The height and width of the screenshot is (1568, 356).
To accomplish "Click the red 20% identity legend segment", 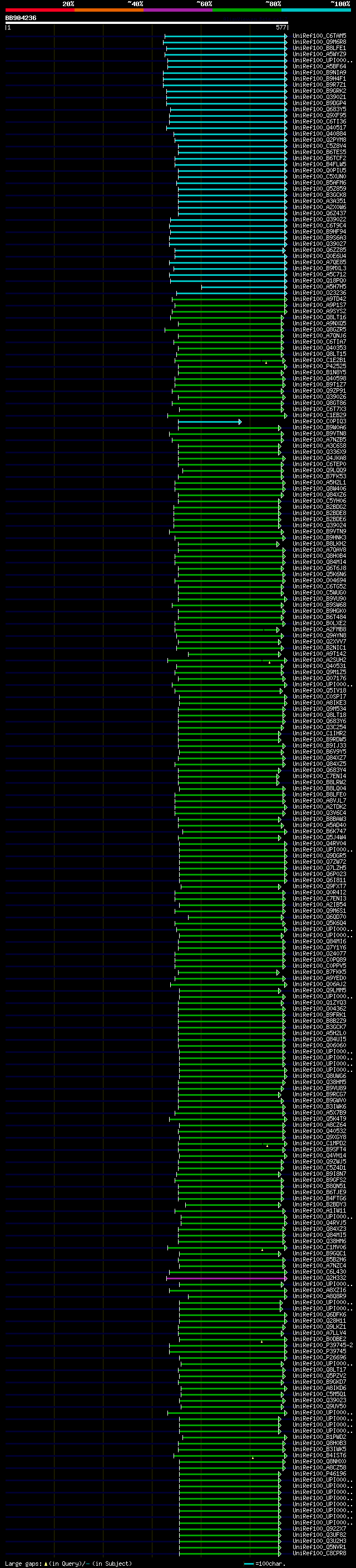I will point(40,10).
